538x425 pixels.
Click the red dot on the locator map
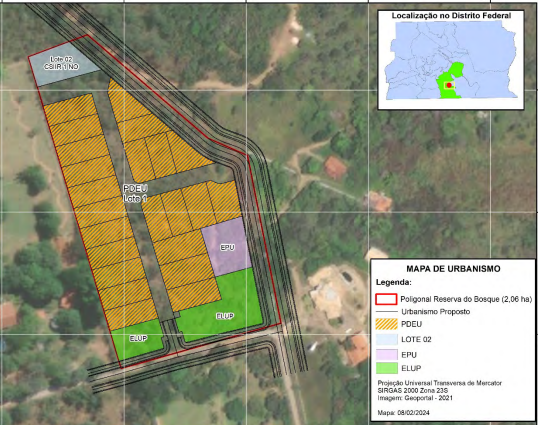point(449,85)
